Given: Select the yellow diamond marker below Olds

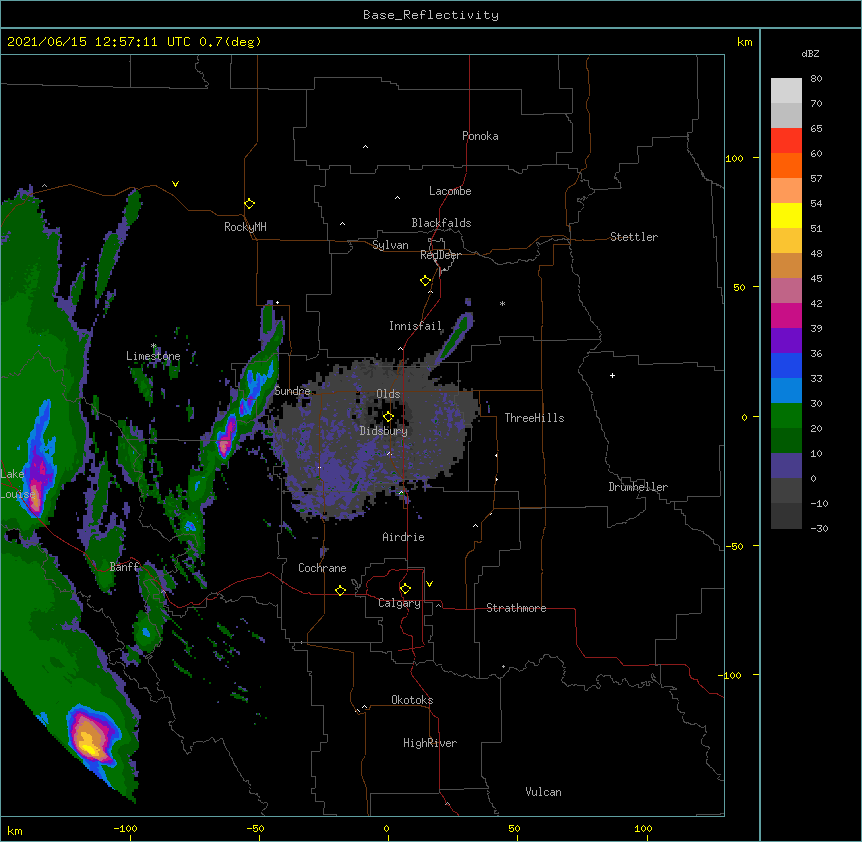Looking at the screenshot, I should pos(388,416).
